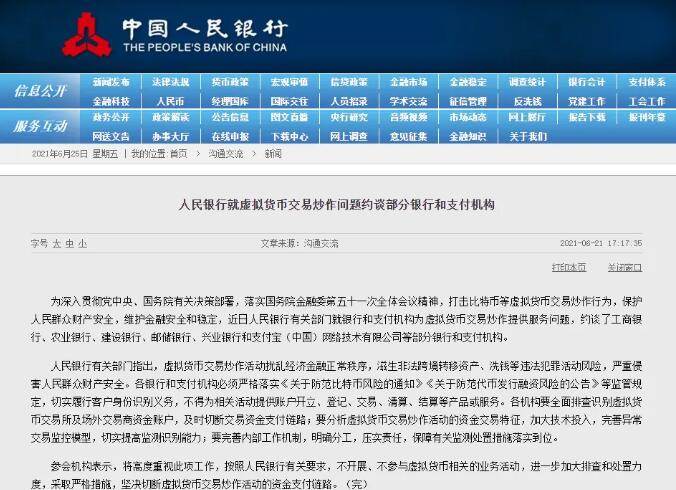Open the 货币政策 navigation item
The width and height of the screenshot is (676, 490).
click(x=230, y=82)
